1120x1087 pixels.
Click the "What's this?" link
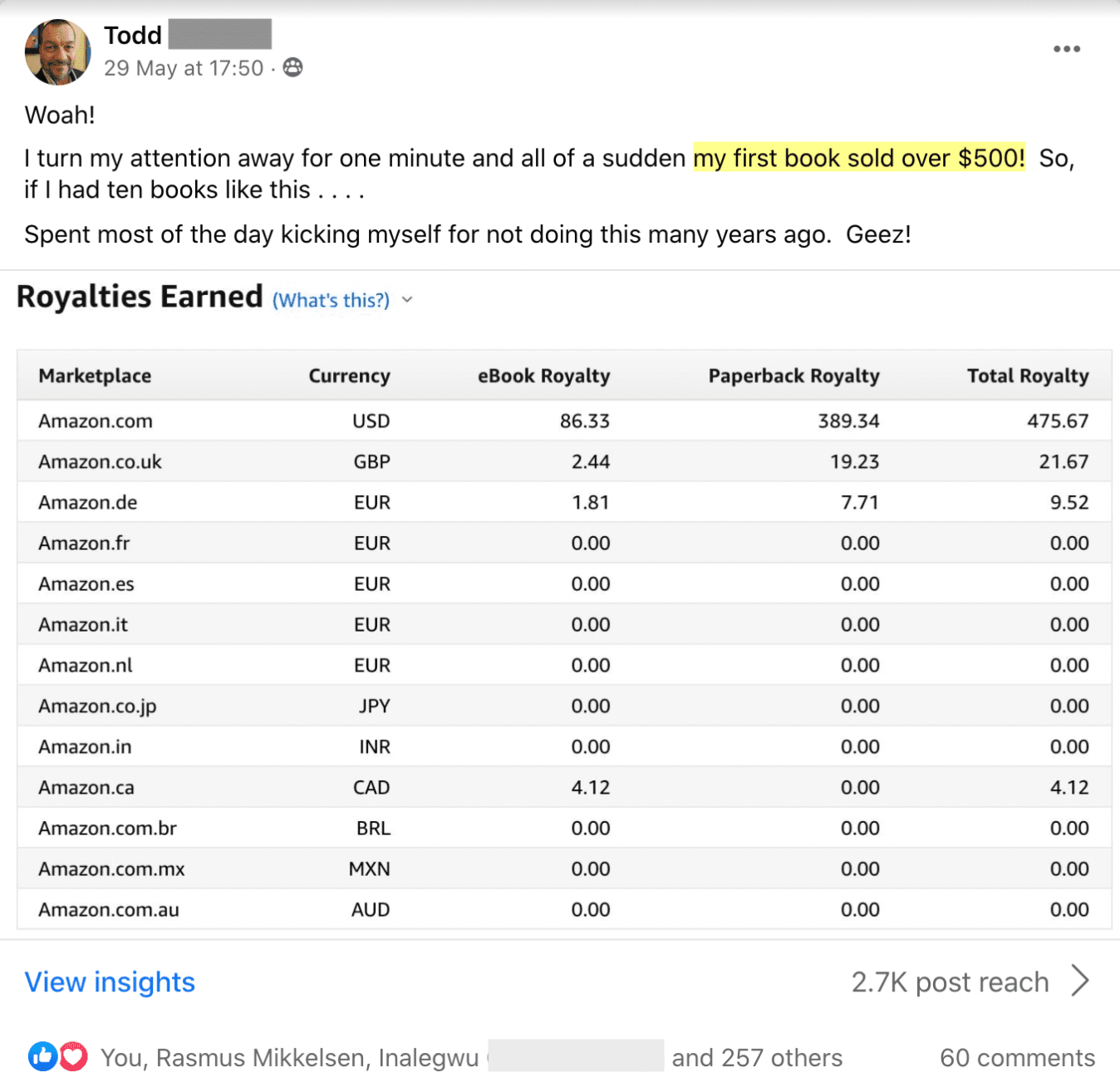click(x=331, y=300)
